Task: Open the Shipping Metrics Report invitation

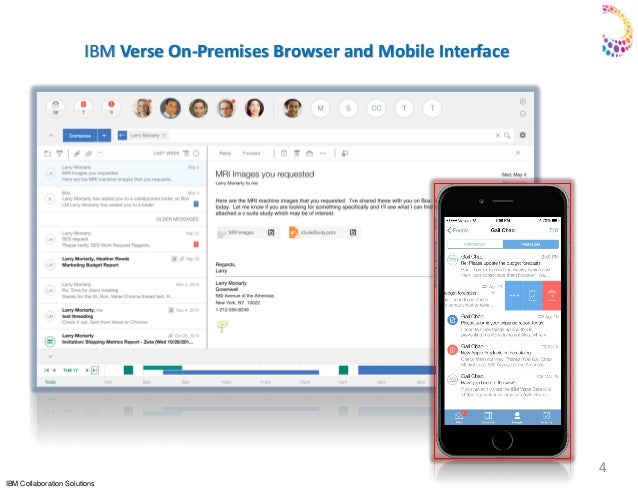Action: [x=122, y=339]
